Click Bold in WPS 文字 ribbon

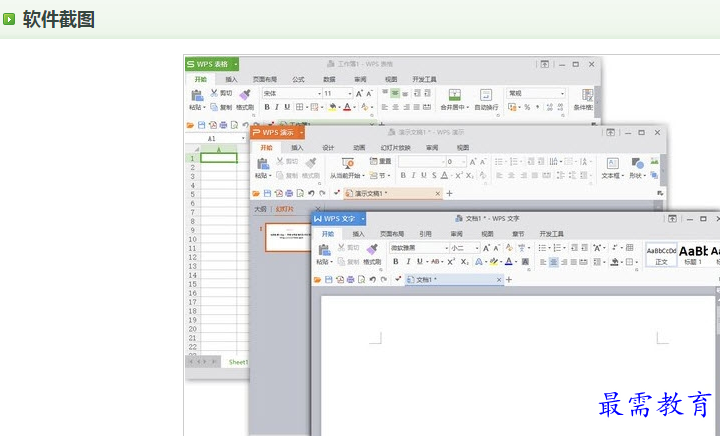tap(396, 262)
